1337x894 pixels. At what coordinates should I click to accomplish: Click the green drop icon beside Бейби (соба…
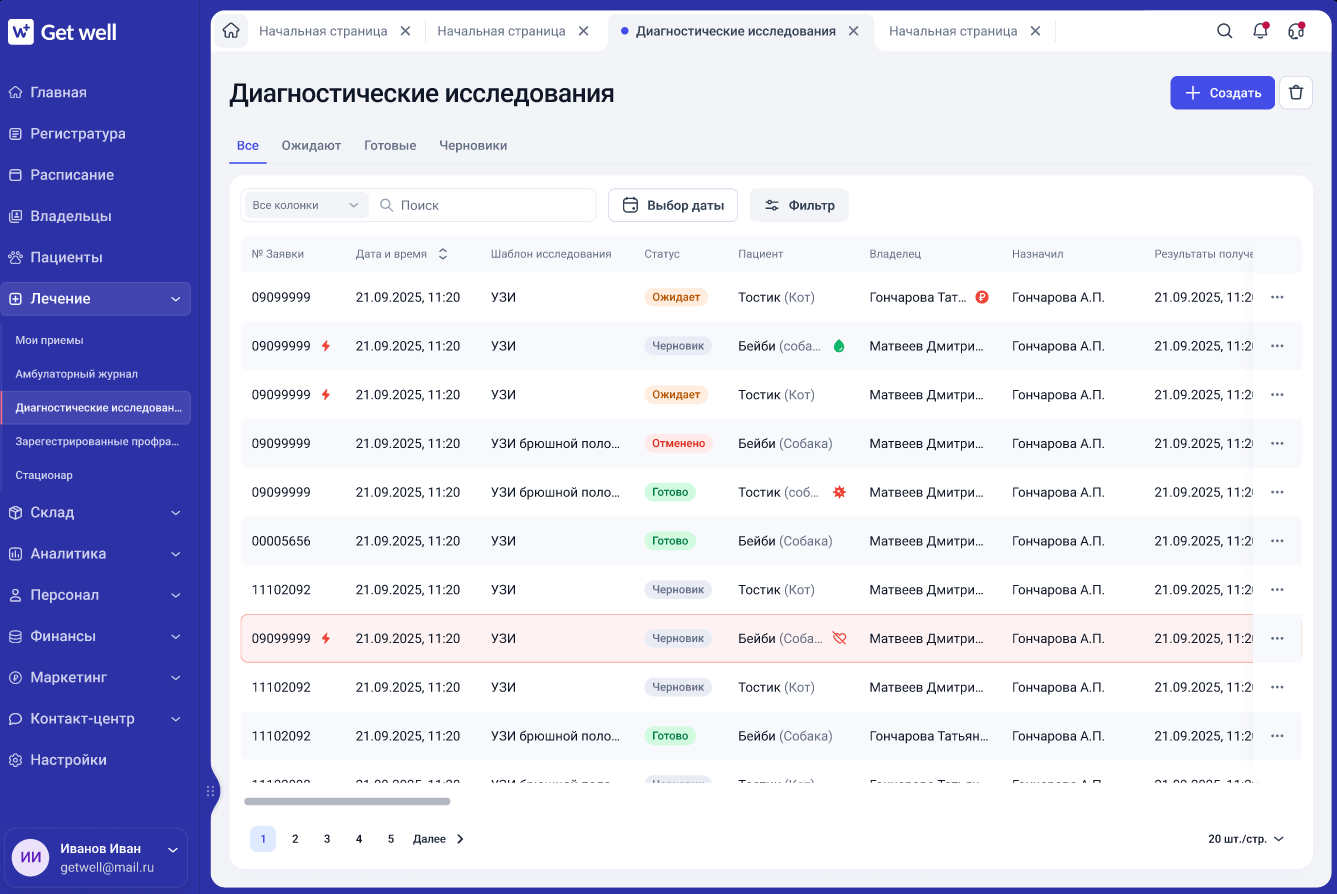point(839,346)
